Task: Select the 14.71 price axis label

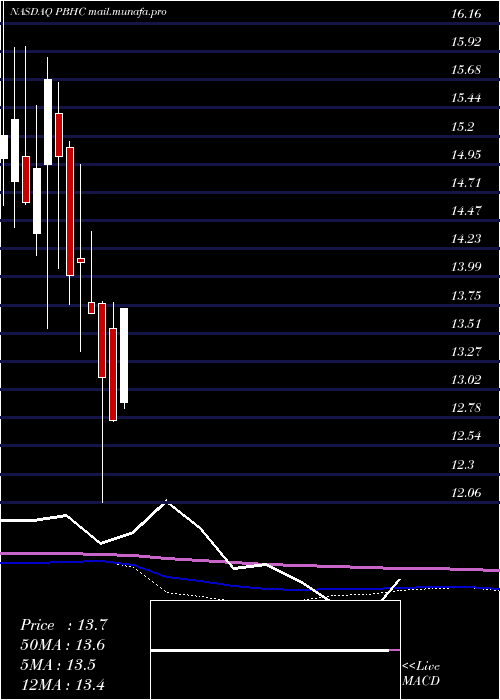Action: coord(466,183)
